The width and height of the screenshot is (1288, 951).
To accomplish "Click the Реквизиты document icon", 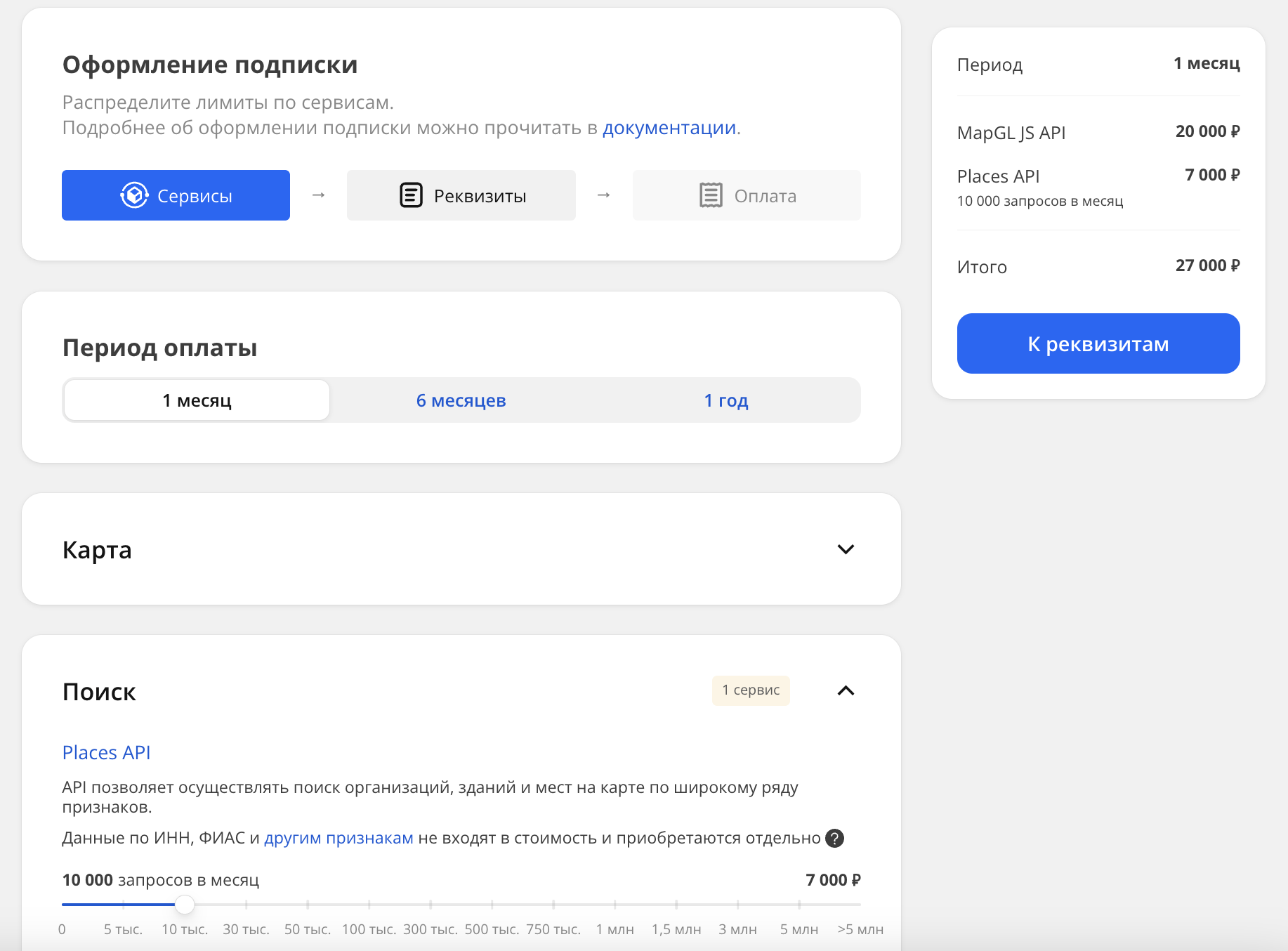I will coord(411,195).
